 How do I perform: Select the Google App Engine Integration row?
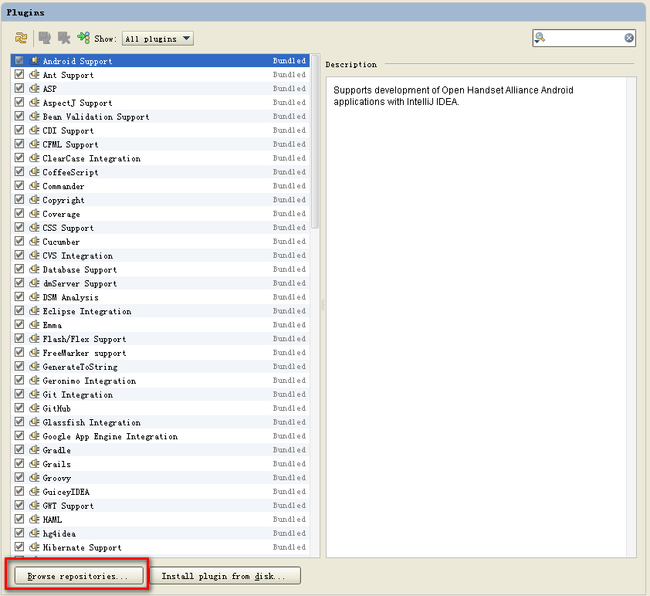point(160,436)
